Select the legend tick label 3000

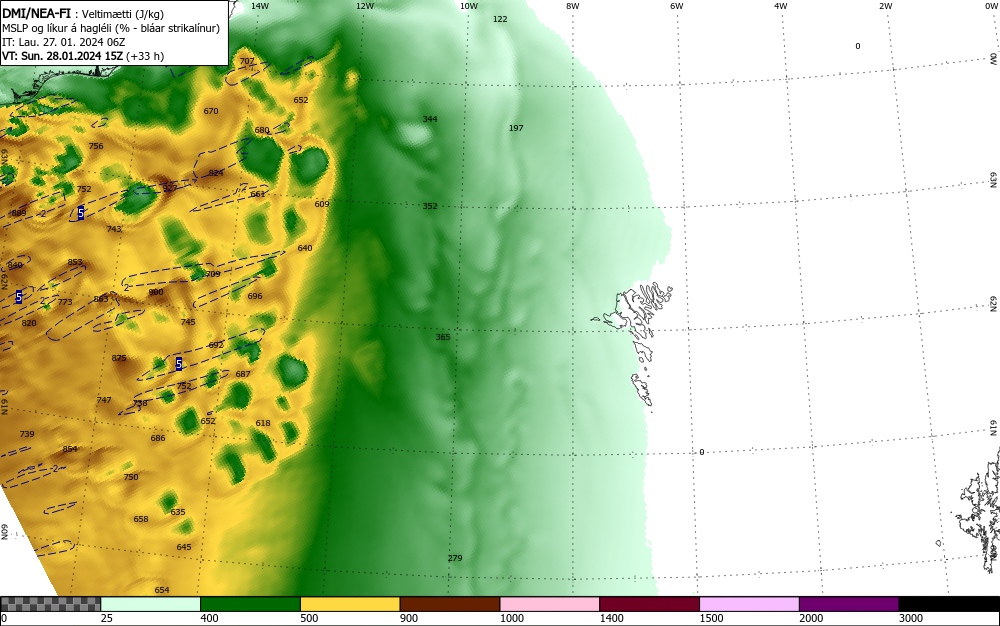tap(911, 618)
